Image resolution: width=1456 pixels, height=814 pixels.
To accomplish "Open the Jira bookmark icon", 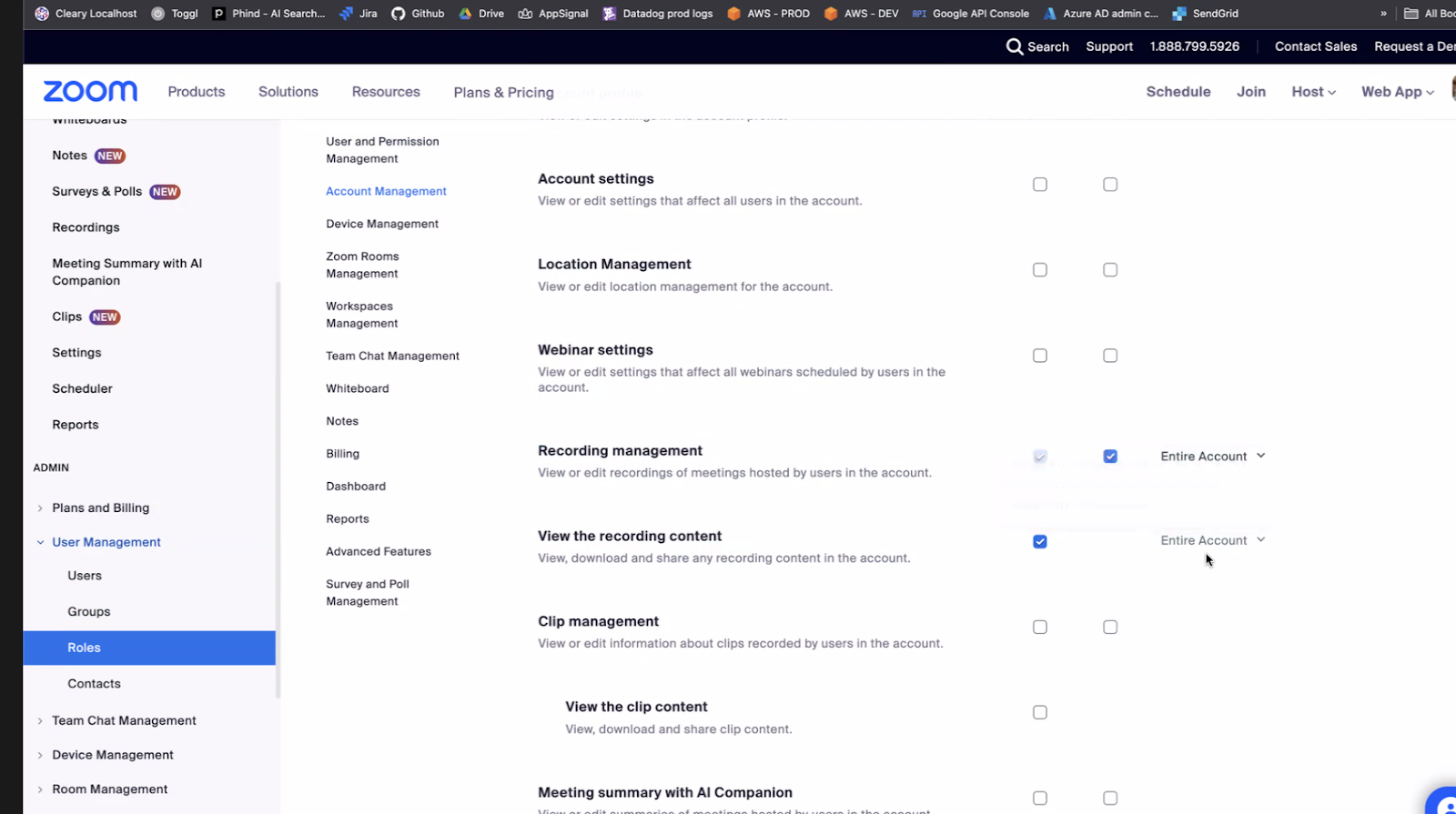I will coord(347,14).
